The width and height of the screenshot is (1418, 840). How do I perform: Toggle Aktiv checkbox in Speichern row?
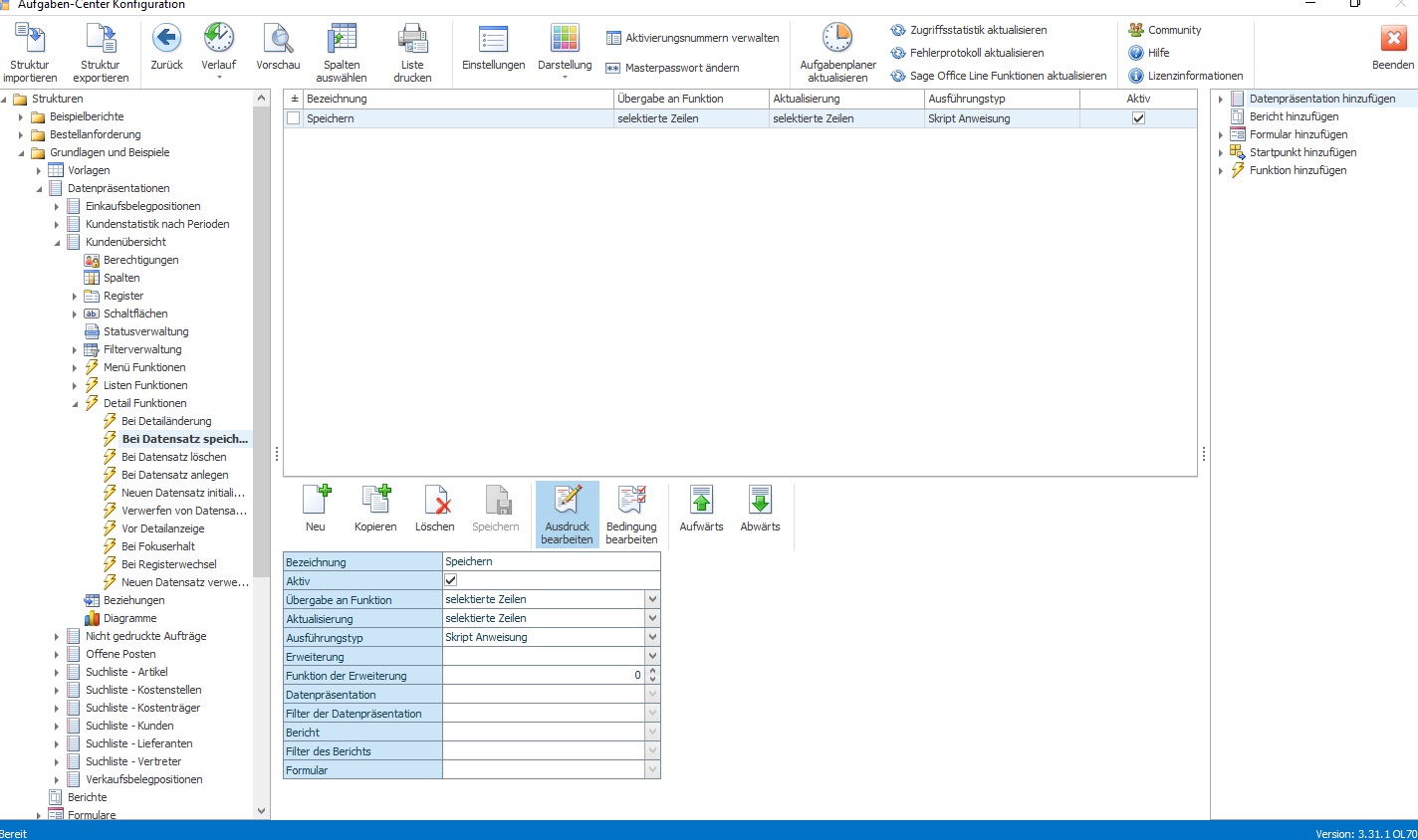(1138, 117)
